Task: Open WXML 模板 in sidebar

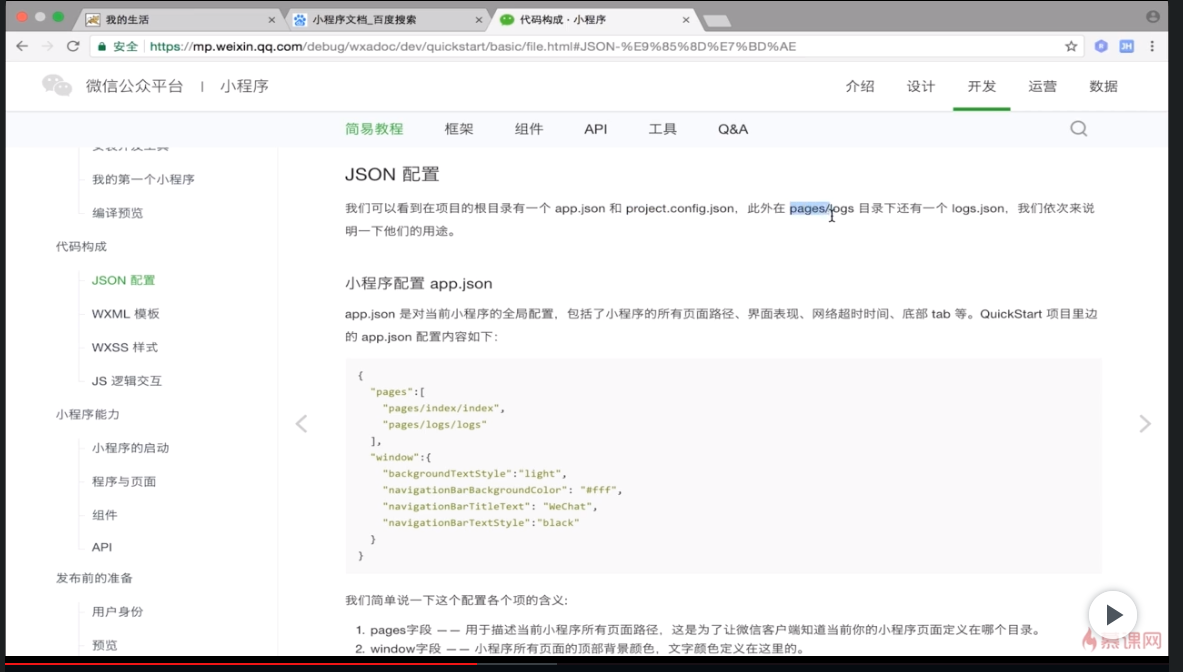Action: pos(125,314)
